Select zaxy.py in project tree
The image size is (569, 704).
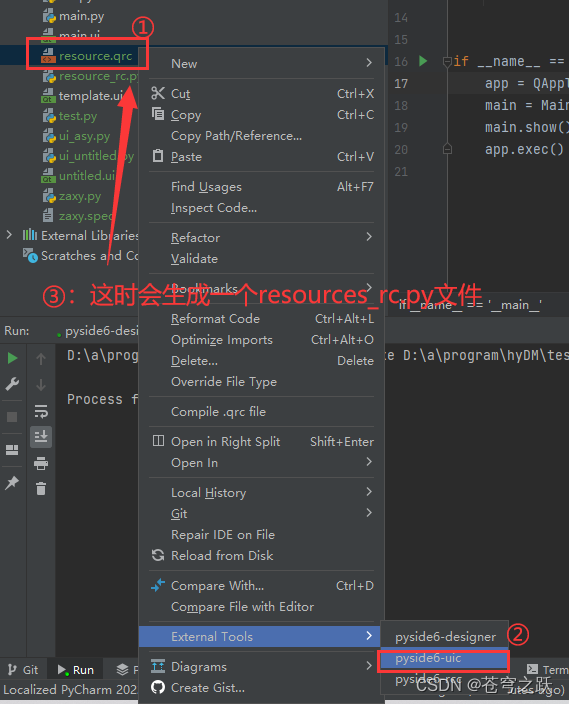tap(72, 196)
